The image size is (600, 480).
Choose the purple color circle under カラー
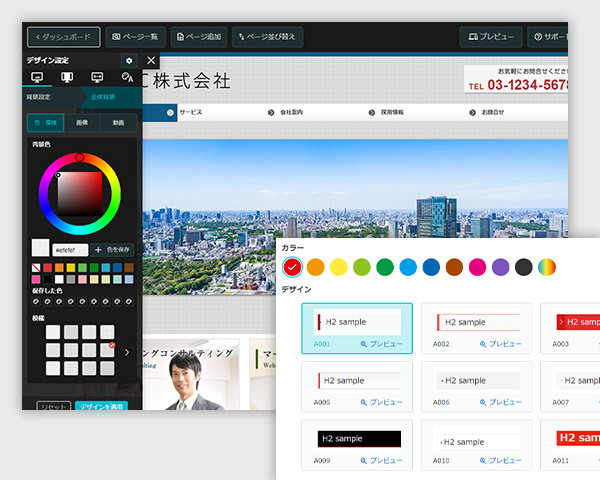tap(501, 267)
